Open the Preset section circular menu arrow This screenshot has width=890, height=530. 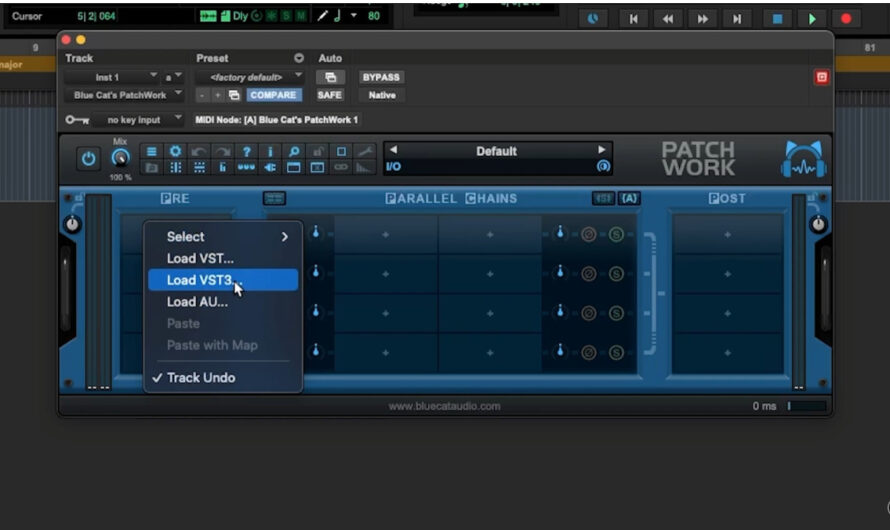299,58
